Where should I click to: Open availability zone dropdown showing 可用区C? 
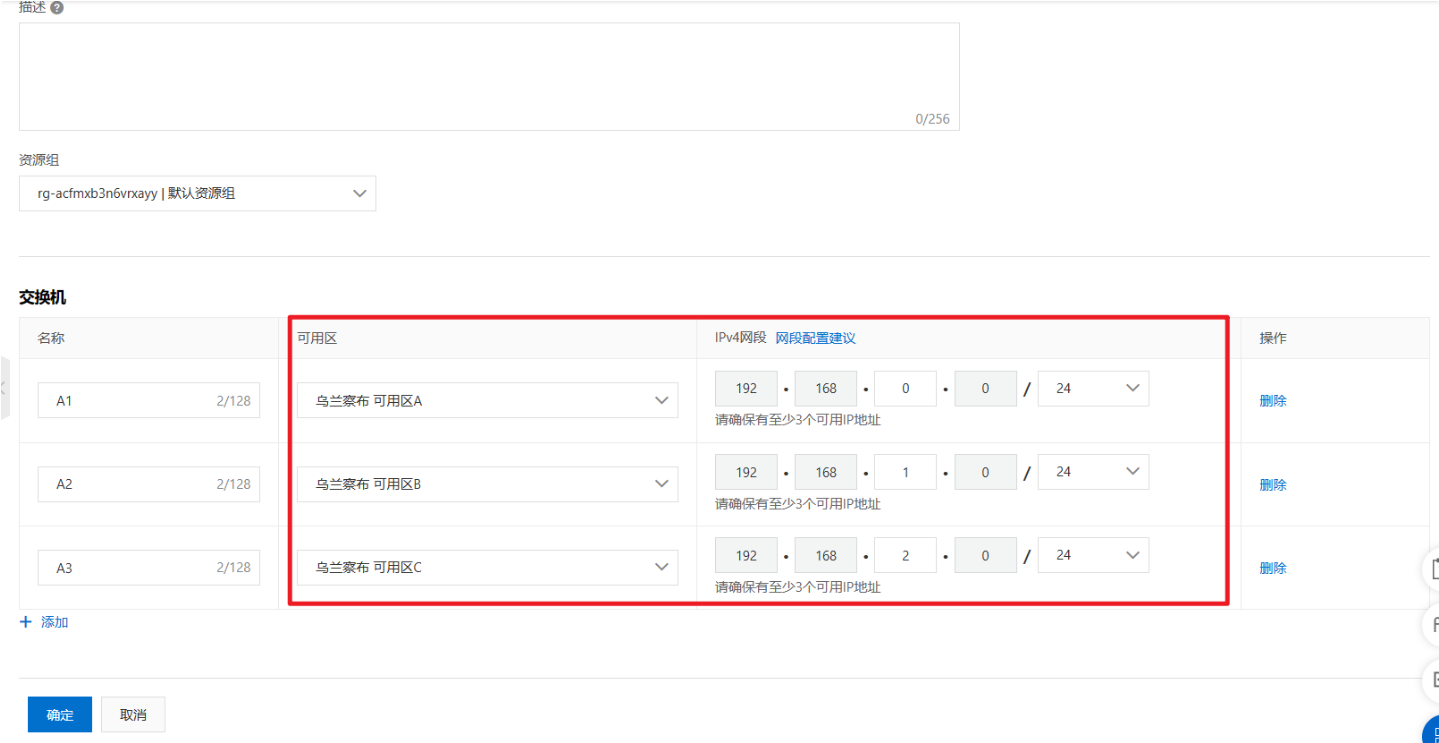click(x=488, y=567)
